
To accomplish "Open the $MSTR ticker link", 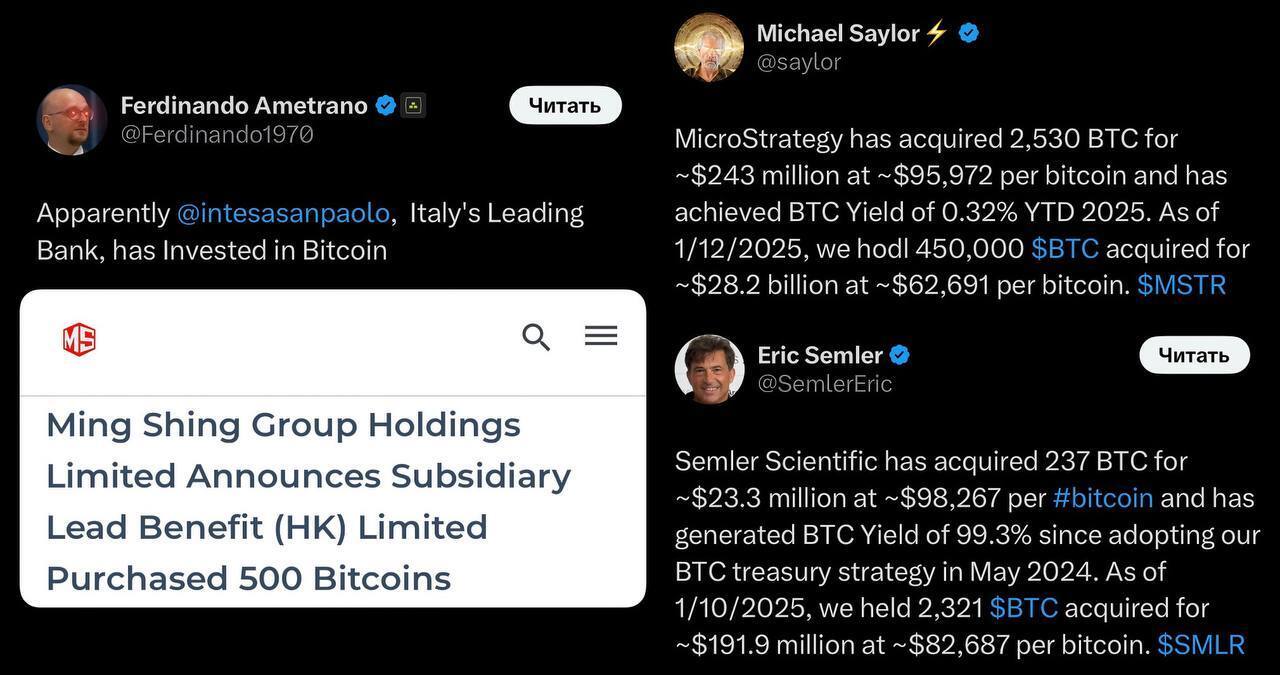I will pyautogui.click(x=1182, y=285).
